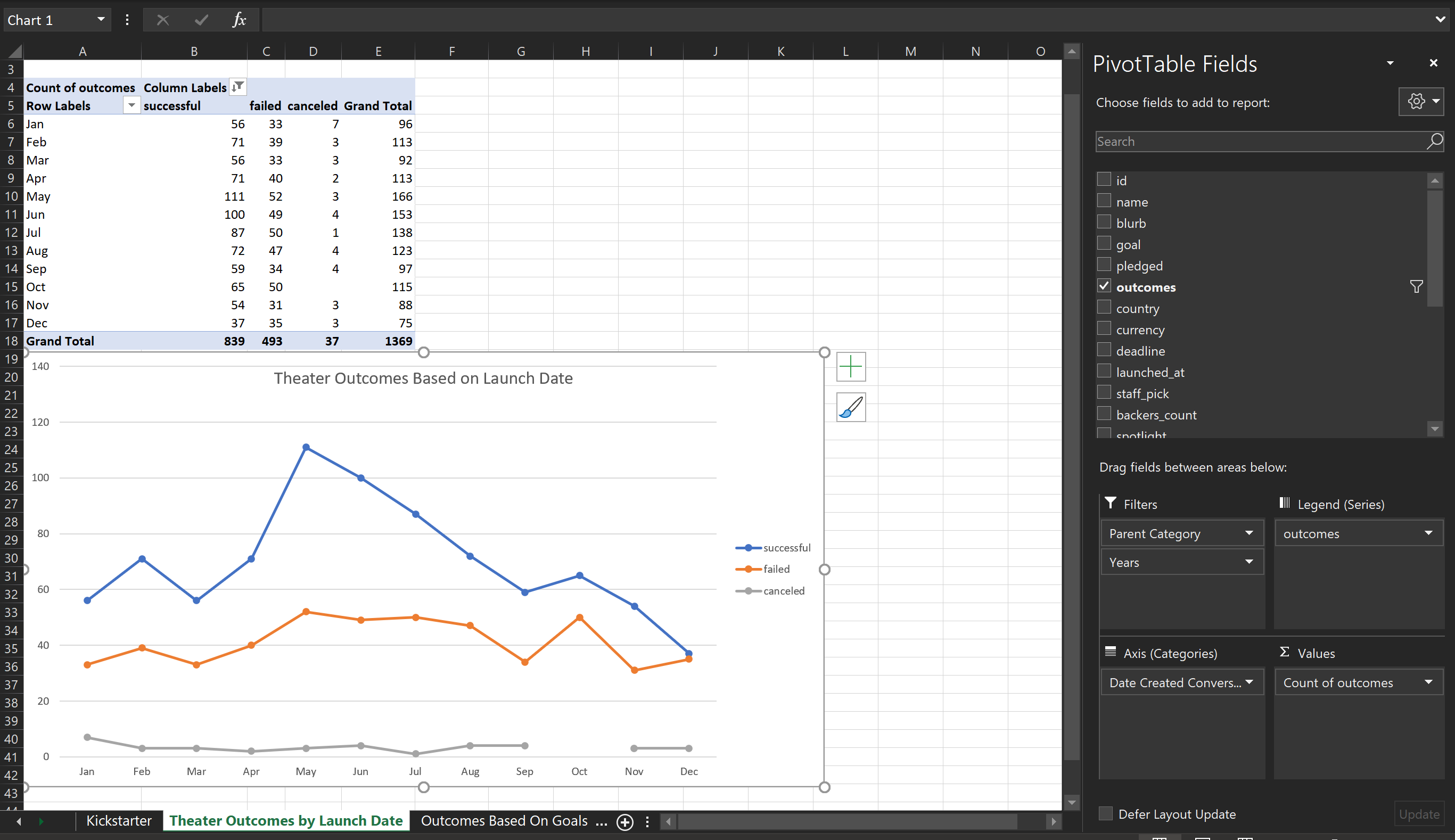Image resolution: width=1455 pixels, height=840 pixels.
Task: Open the Outcomes Based On Goals tab
Action: pyautogui.click(x=504, y=820)
